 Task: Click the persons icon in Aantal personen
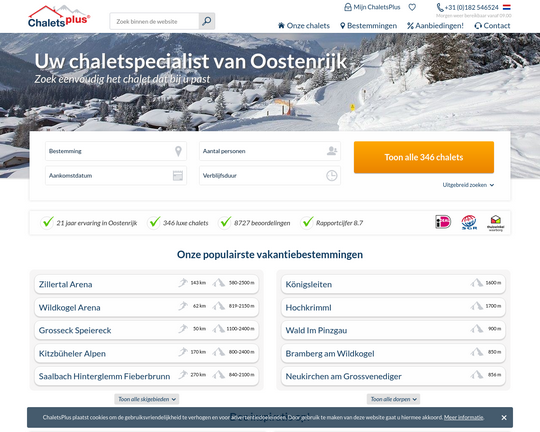332,151
